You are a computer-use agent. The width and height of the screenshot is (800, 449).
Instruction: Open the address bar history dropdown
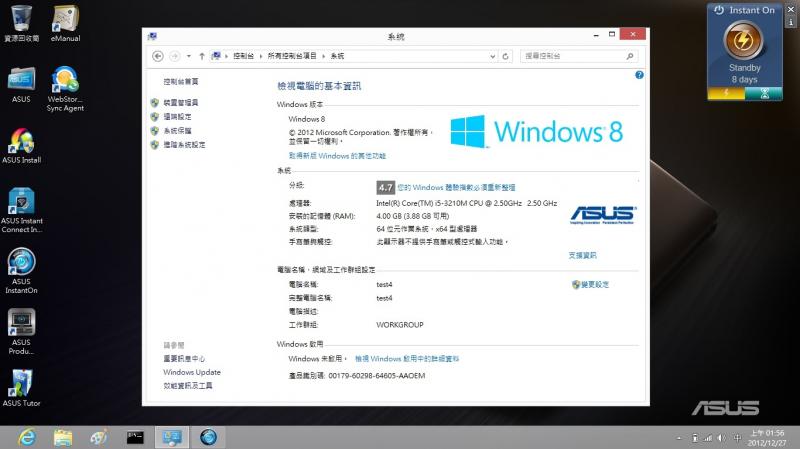(492, 56)
